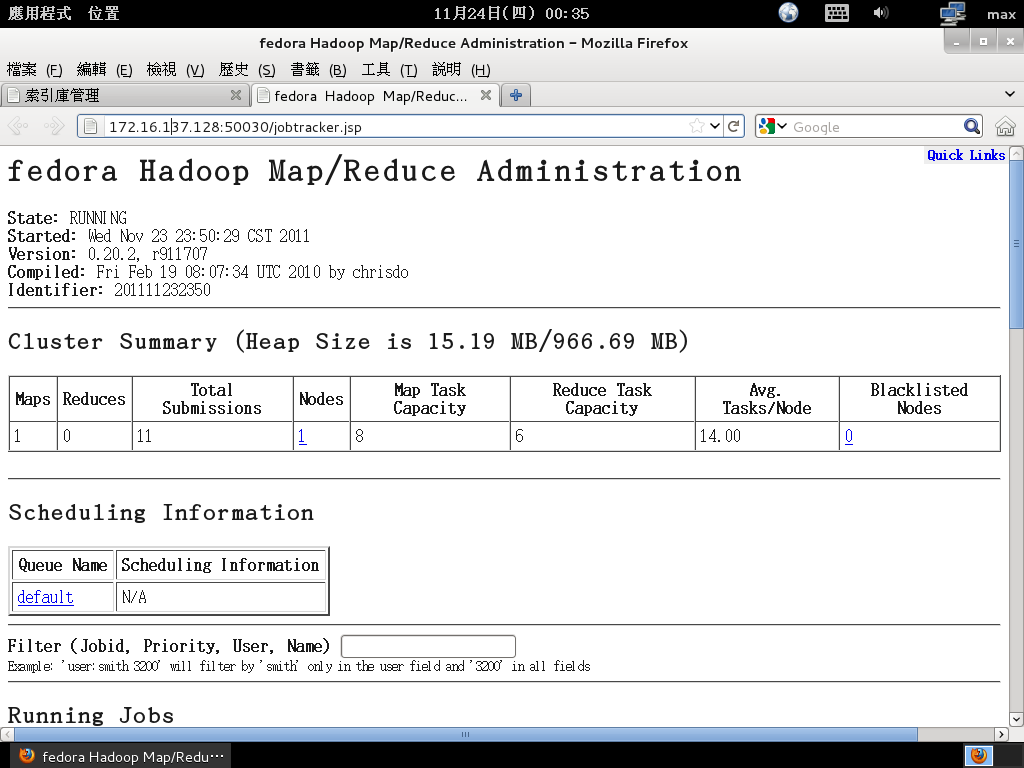Viewport: 1024px width, 768px height.
Task: Click the horizontal scrollbar left arrow
Action: [x=7, y=734]
